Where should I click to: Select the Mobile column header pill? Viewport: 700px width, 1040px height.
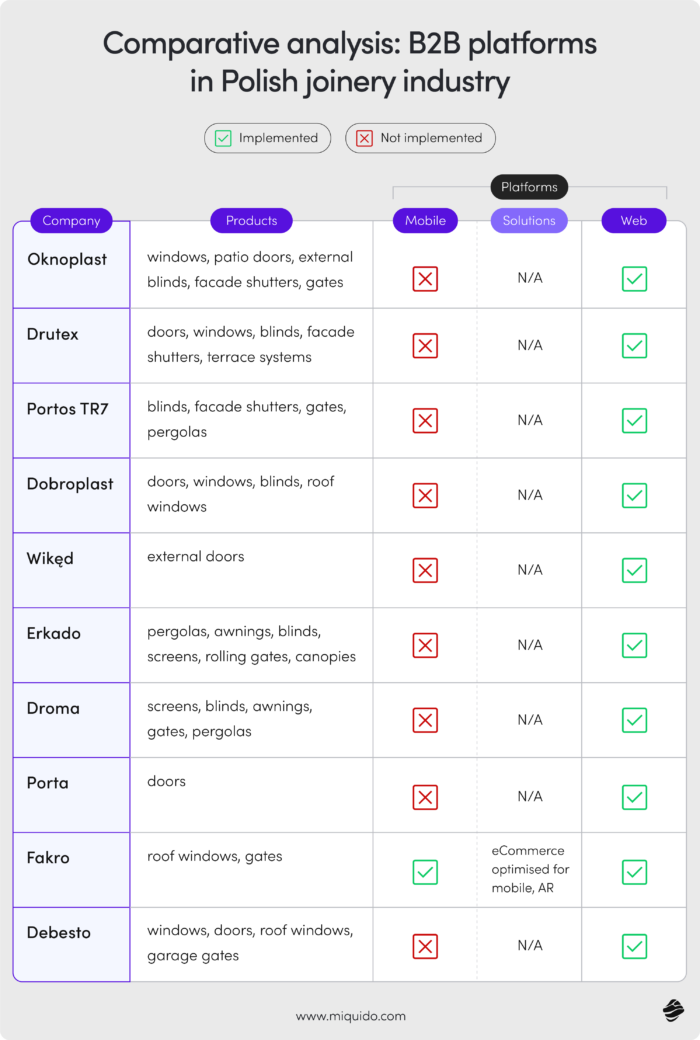pyautogui.click(x=425, y=221)
